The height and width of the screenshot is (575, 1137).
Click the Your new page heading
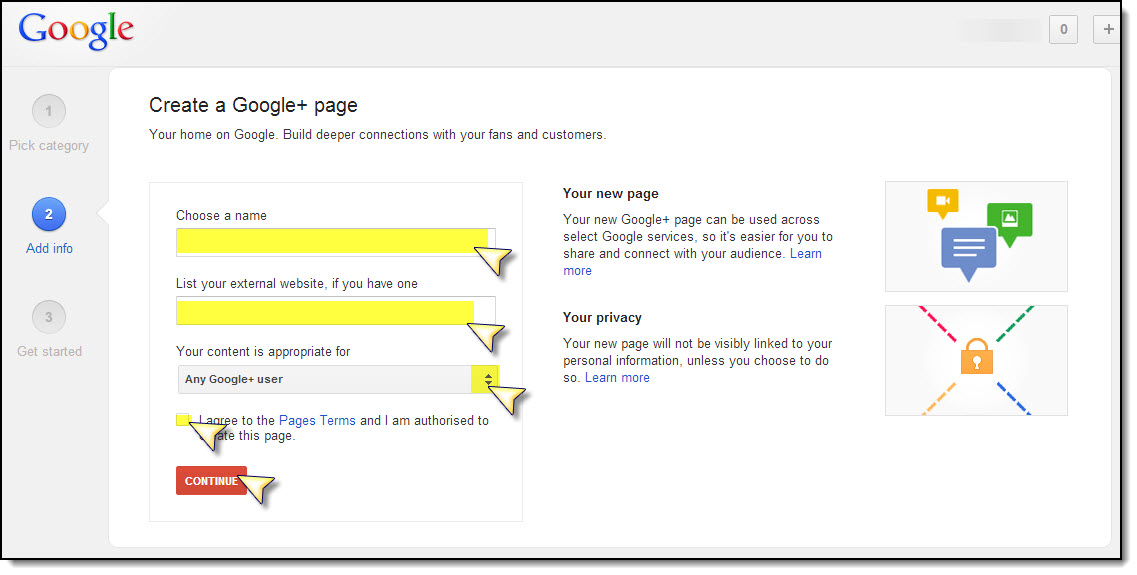tap(611, 194)
